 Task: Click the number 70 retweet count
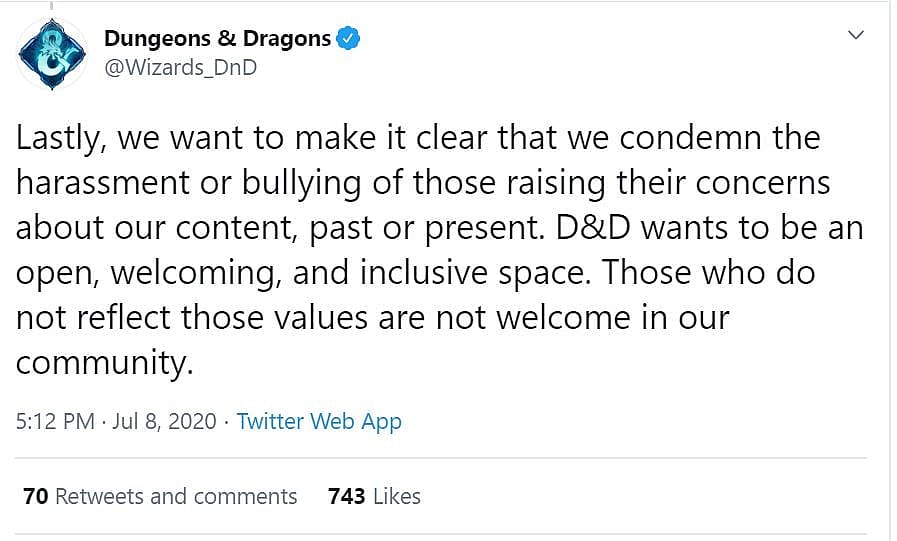tap(35, 496)
